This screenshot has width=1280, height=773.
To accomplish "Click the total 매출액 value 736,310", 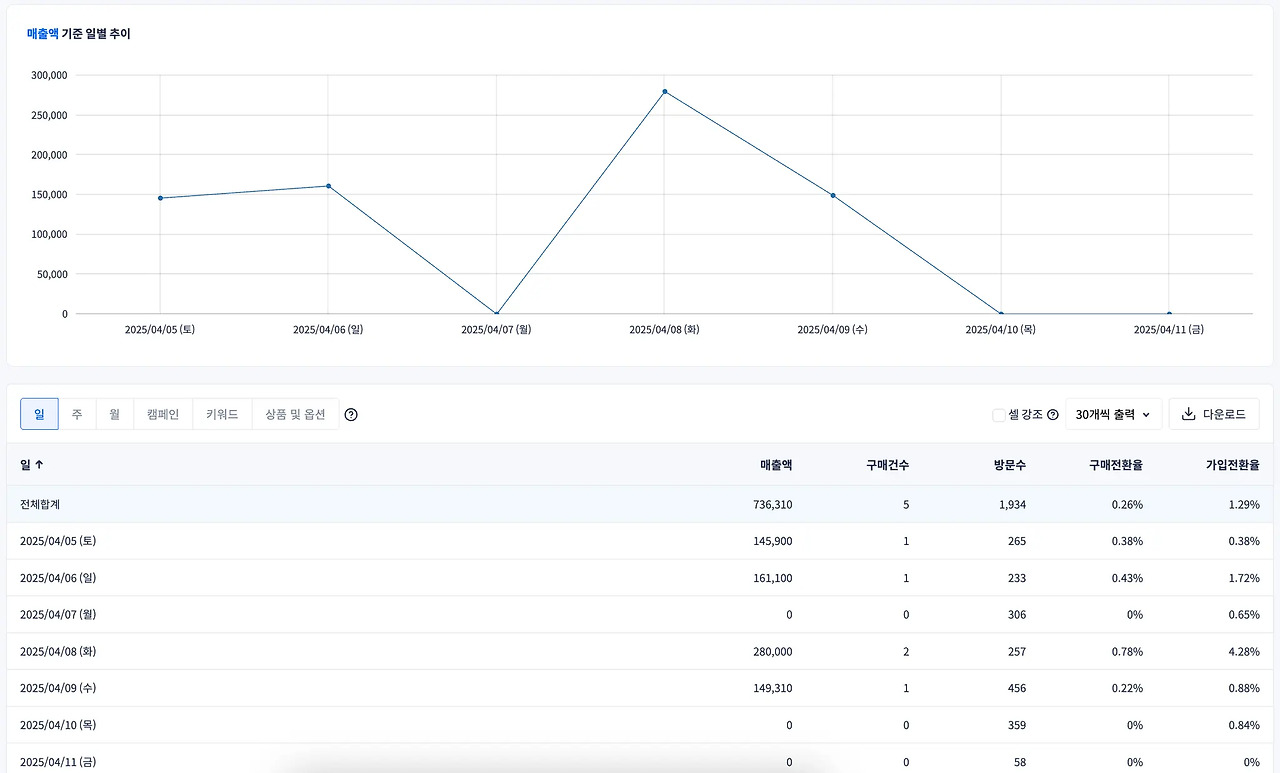I will [x=771, y=504].
